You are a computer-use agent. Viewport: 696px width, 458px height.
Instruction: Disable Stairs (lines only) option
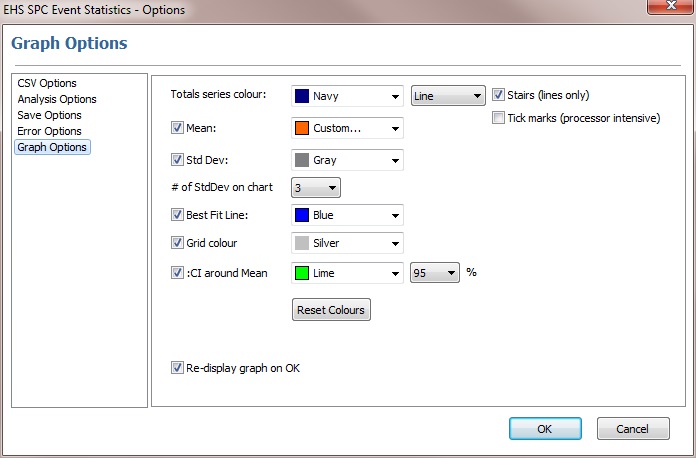499,96
